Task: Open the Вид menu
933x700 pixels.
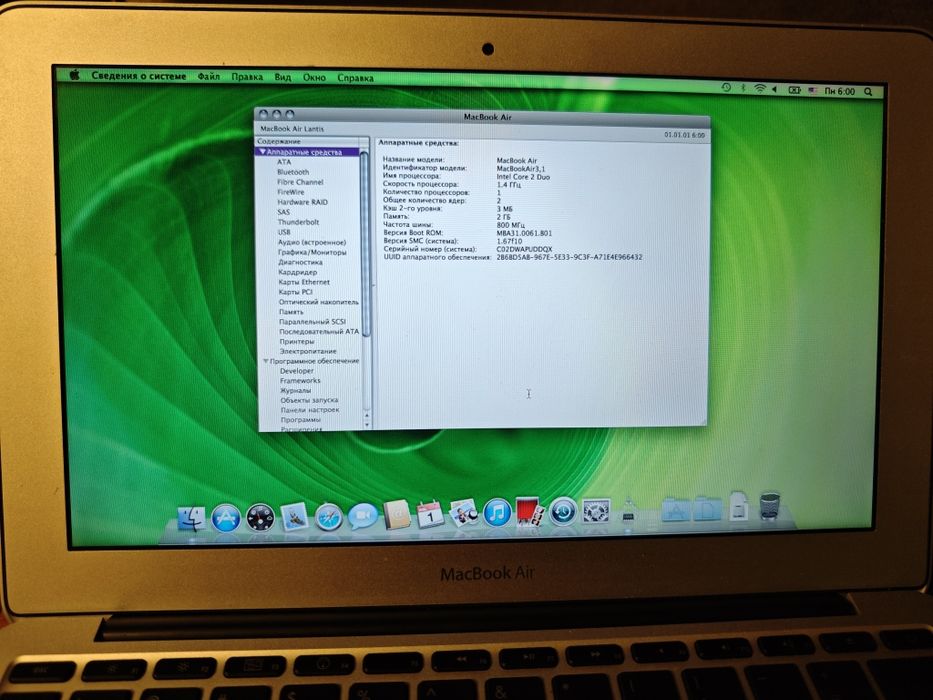Action: click(283, 77)
